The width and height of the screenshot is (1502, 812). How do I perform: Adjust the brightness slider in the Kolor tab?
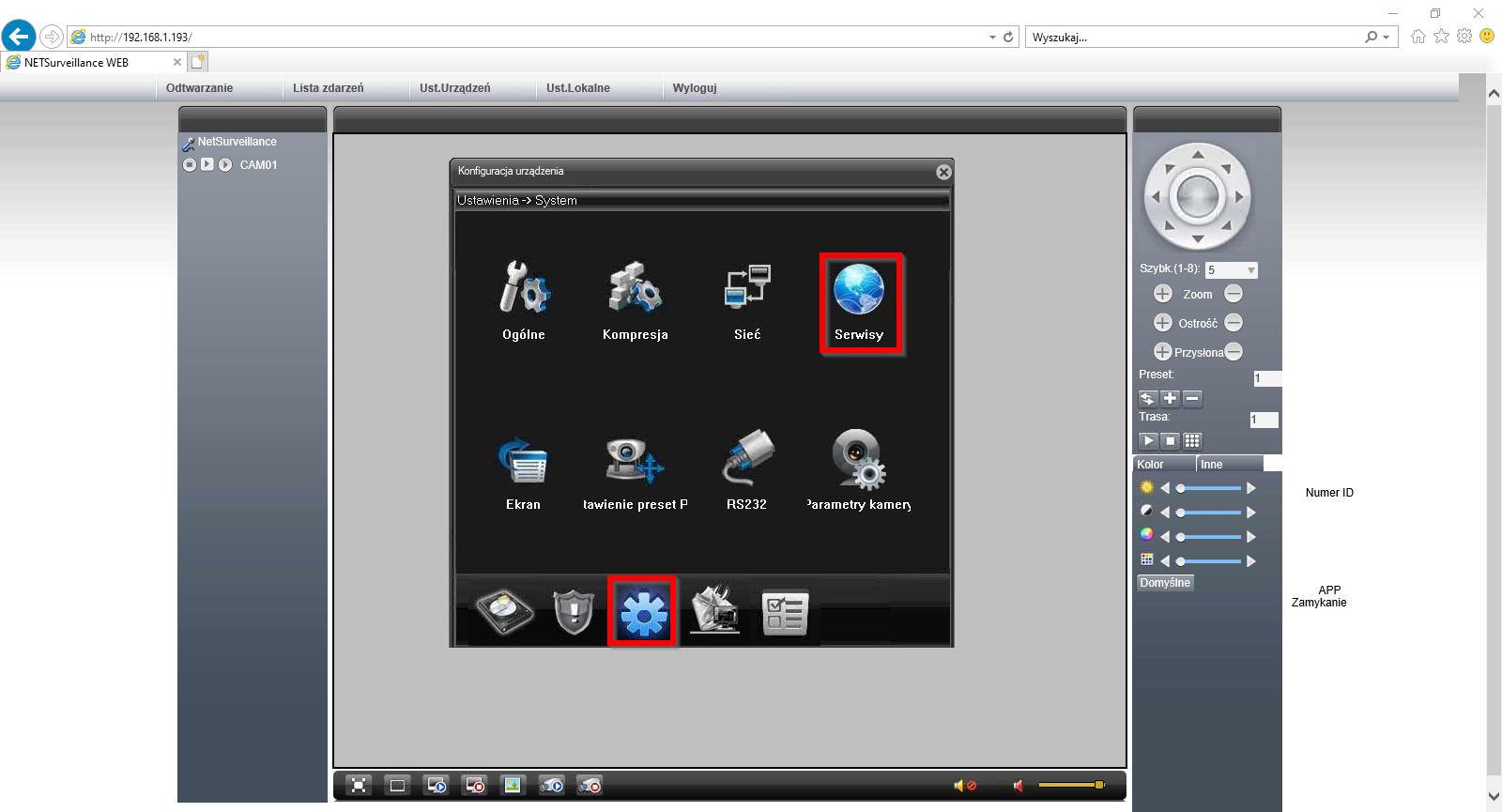1209,488
